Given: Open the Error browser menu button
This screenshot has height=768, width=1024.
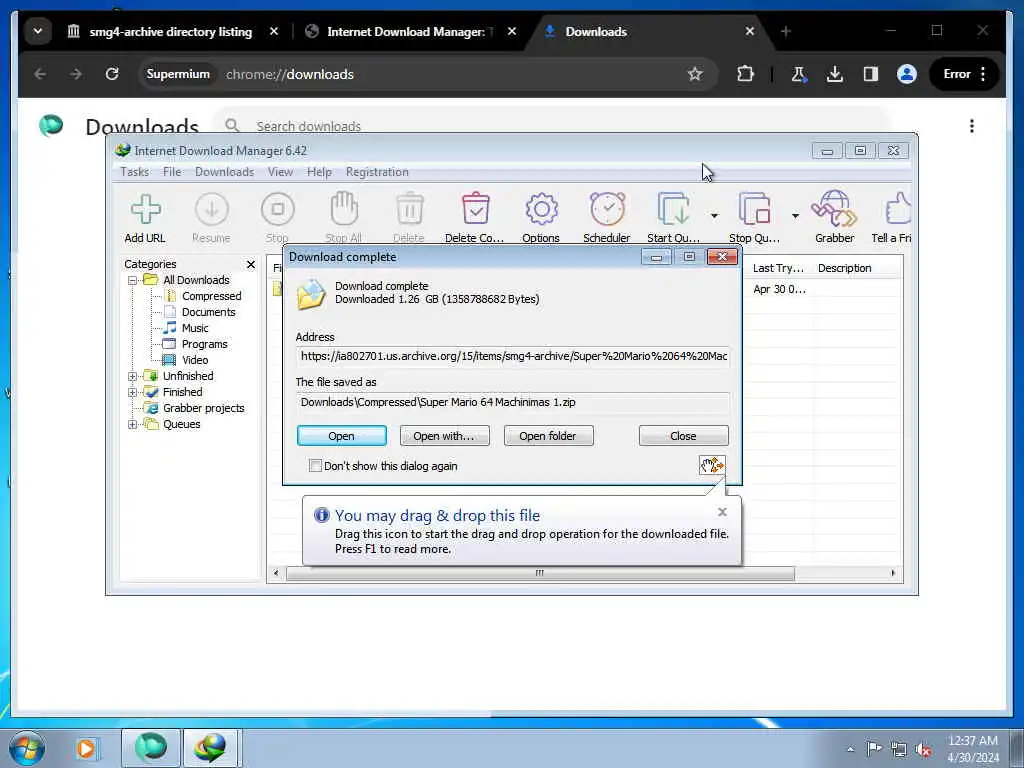Looking at the screenshot, I should click(964, 74).
